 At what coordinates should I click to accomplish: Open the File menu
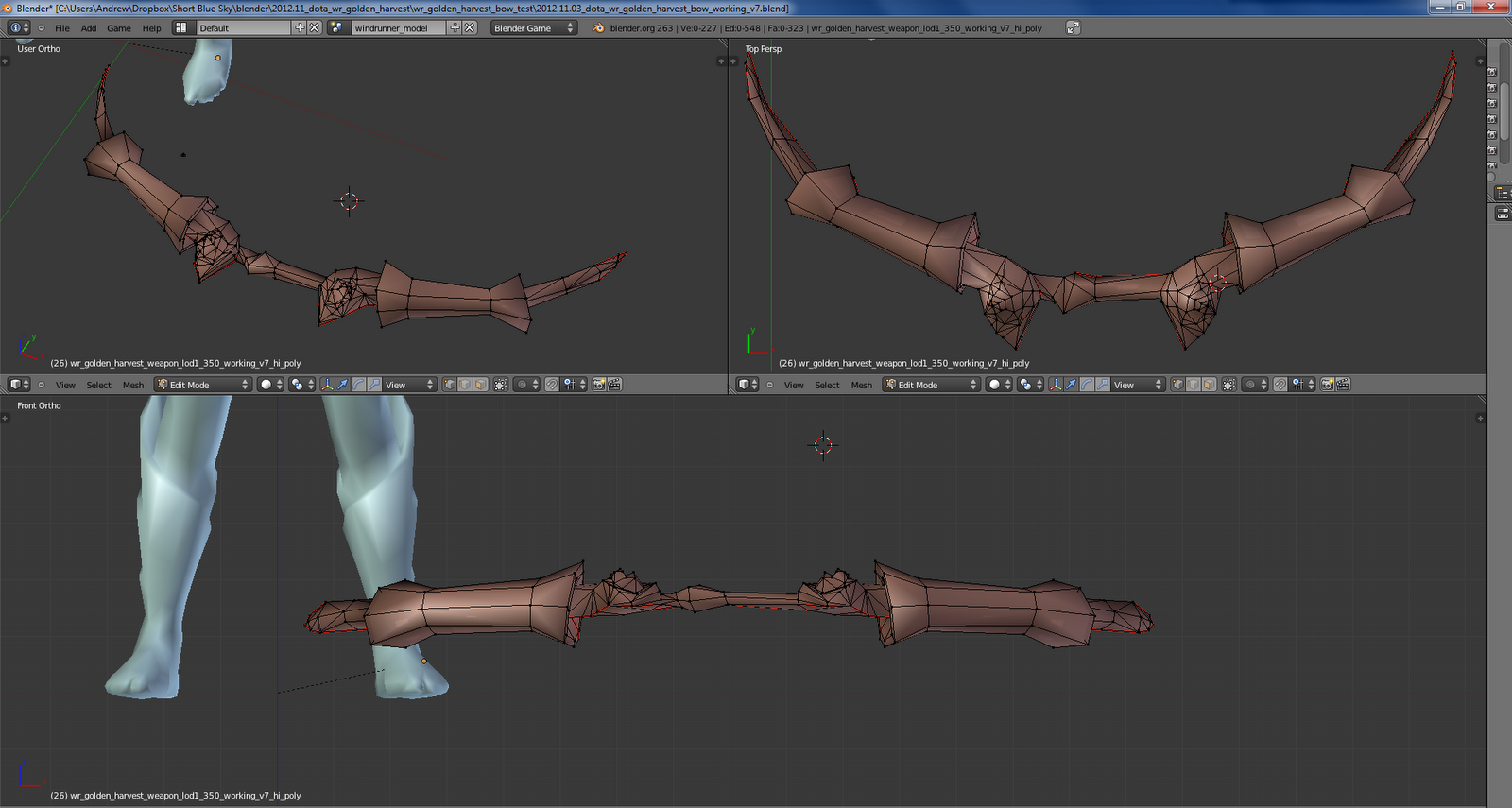click(62, 28)
